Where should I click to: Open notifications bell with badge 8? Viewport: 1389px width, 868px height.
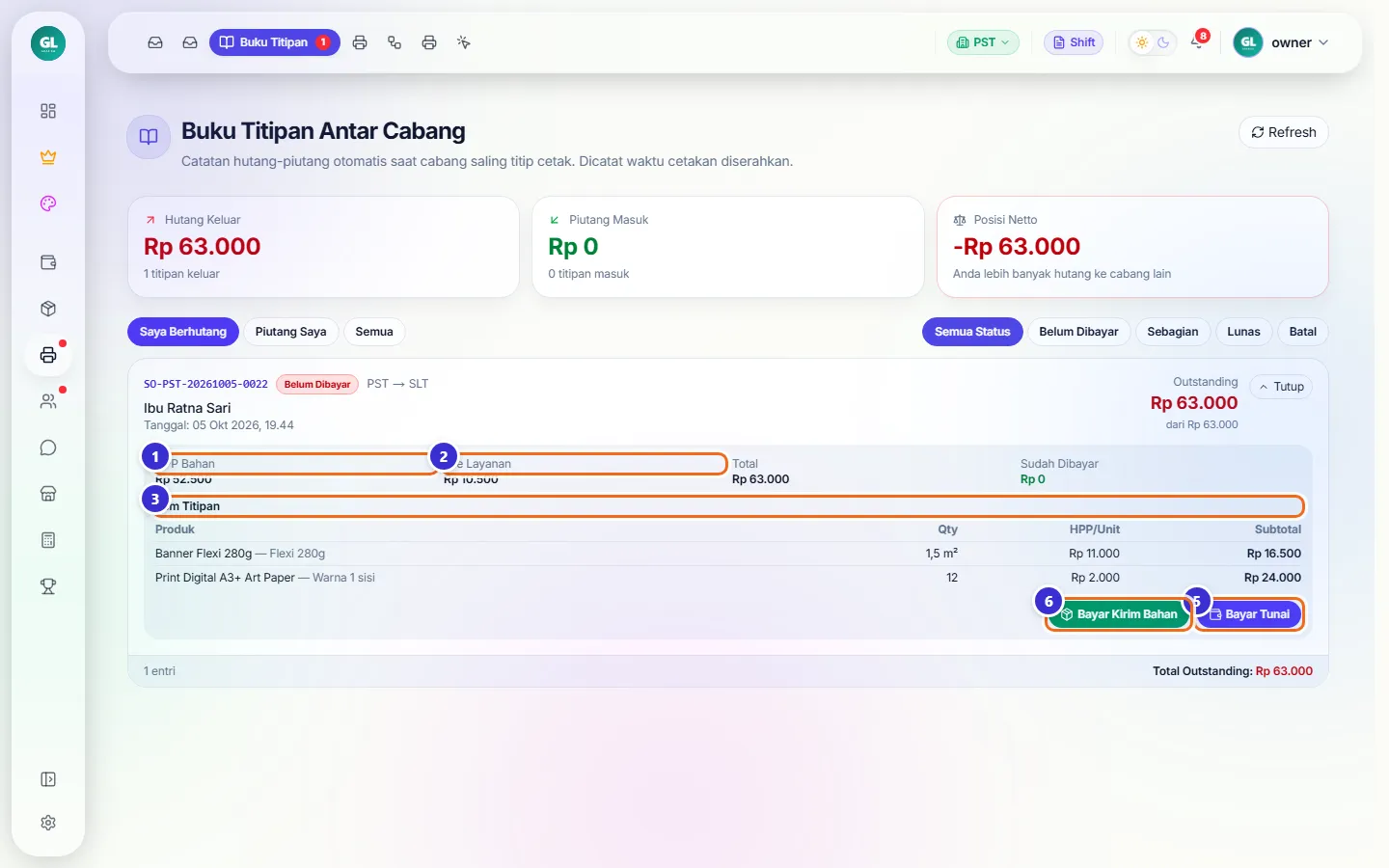(1197, 41)
